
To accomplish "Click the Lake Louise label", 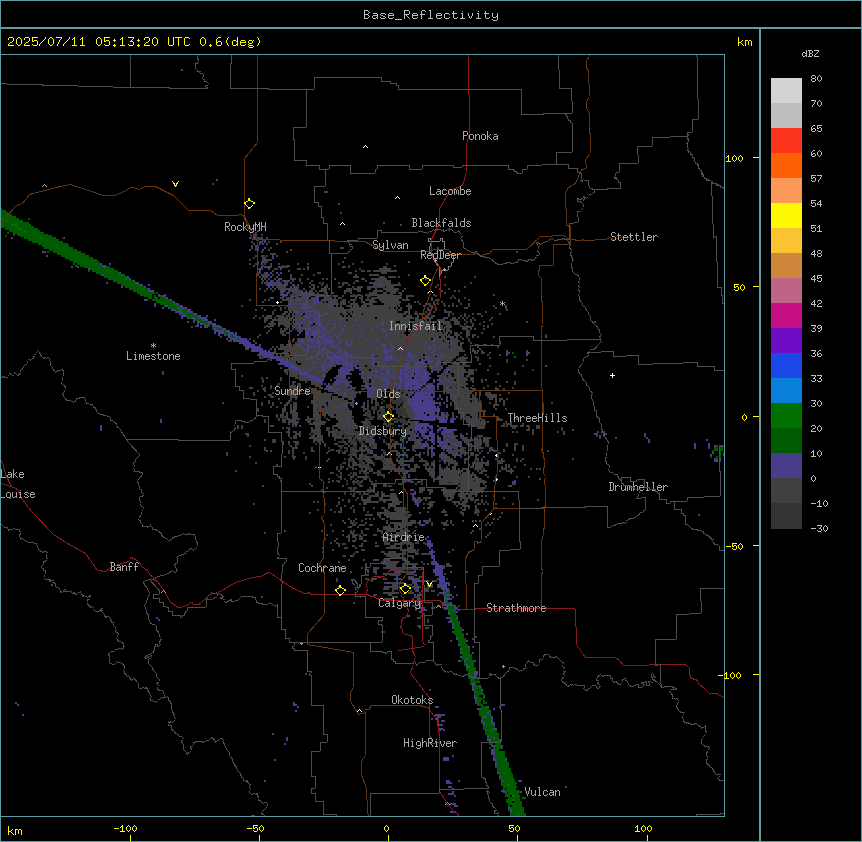I will tap(18, 484).
